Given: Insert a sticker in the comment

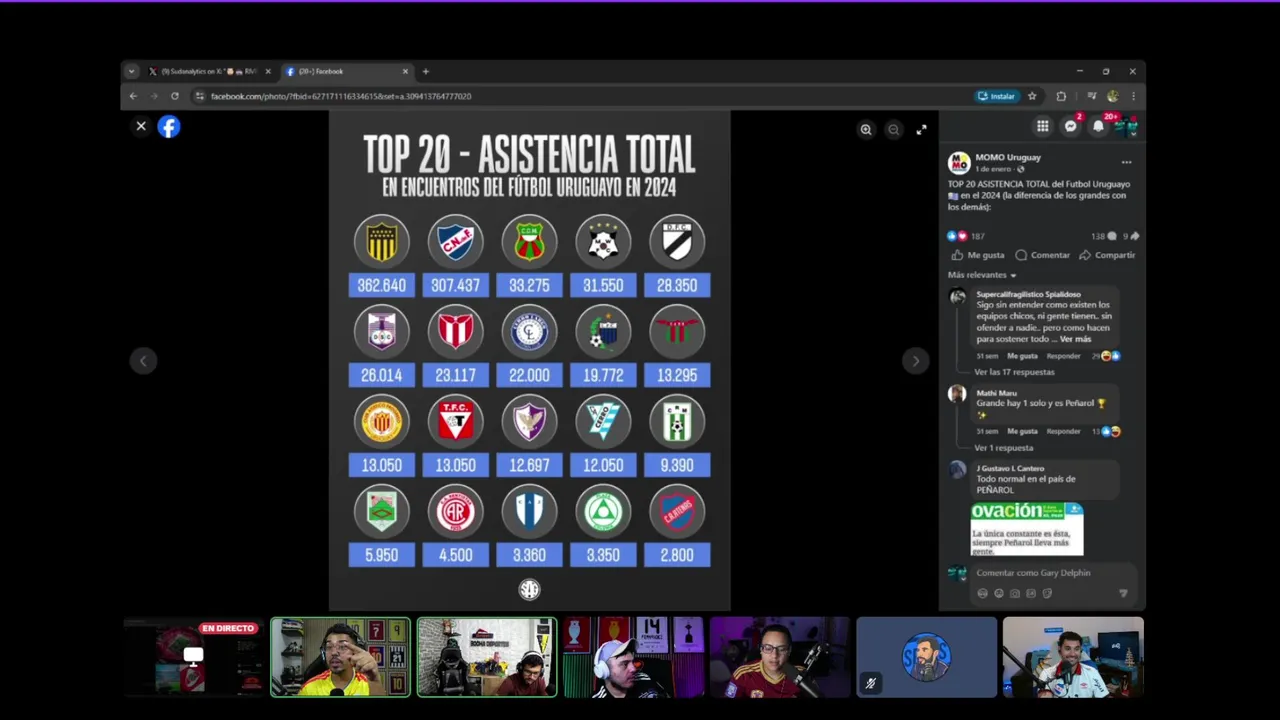Looking at the screenshot, I should 1047,593.
